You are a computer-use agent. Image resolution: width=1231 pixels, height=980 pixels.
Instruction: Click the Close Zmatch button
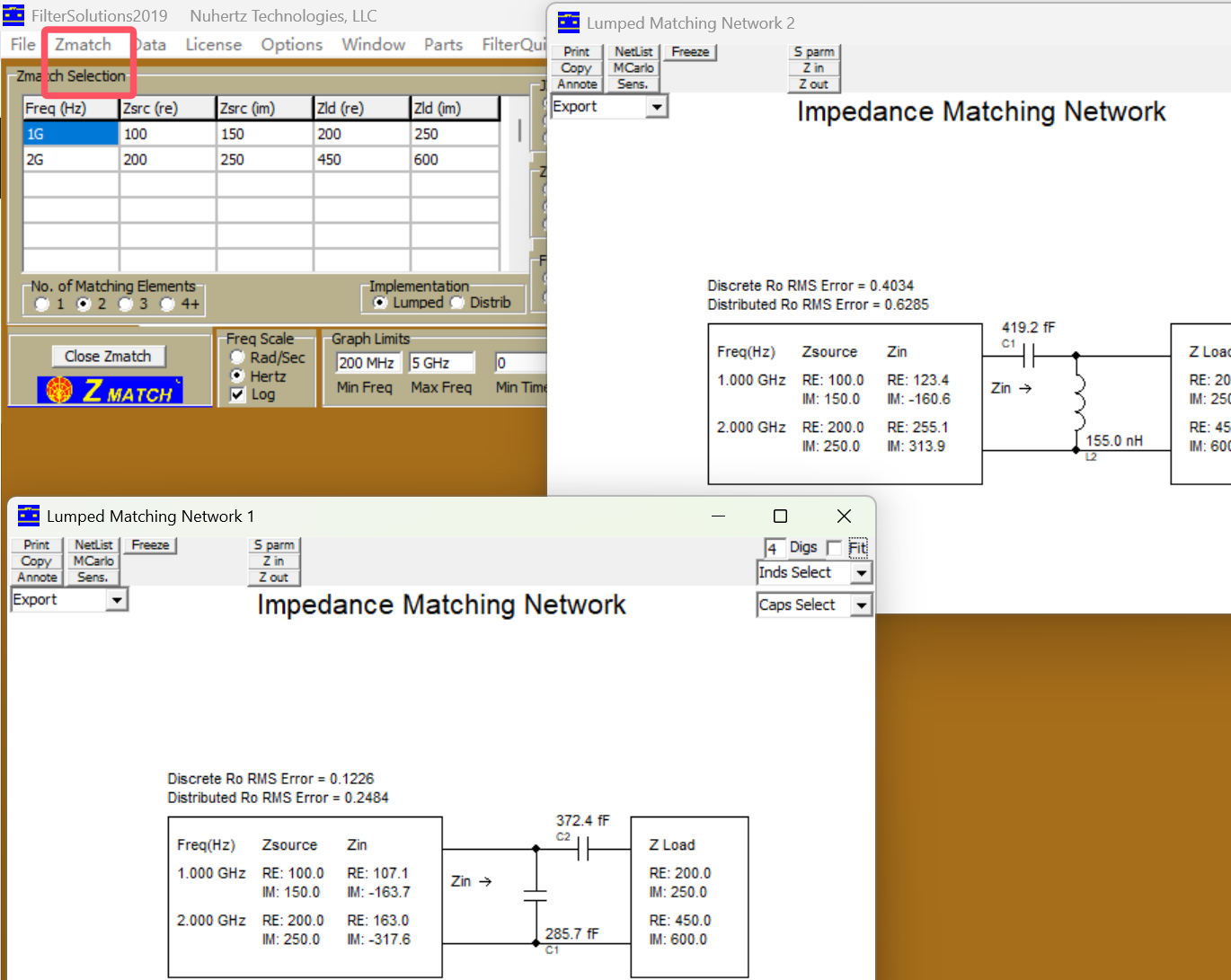click(108, 357)
